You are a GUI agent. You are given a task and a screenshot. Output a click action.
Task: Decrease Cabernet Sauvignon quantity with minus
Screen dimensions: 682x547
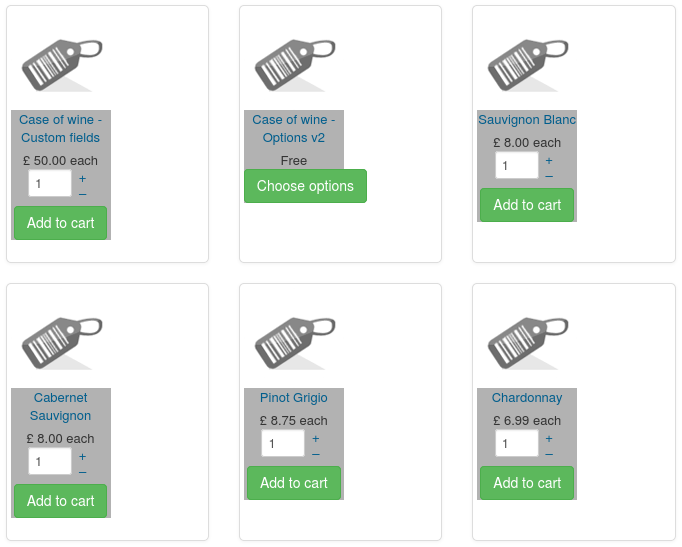pyautogui.click(x=82, y=473)
